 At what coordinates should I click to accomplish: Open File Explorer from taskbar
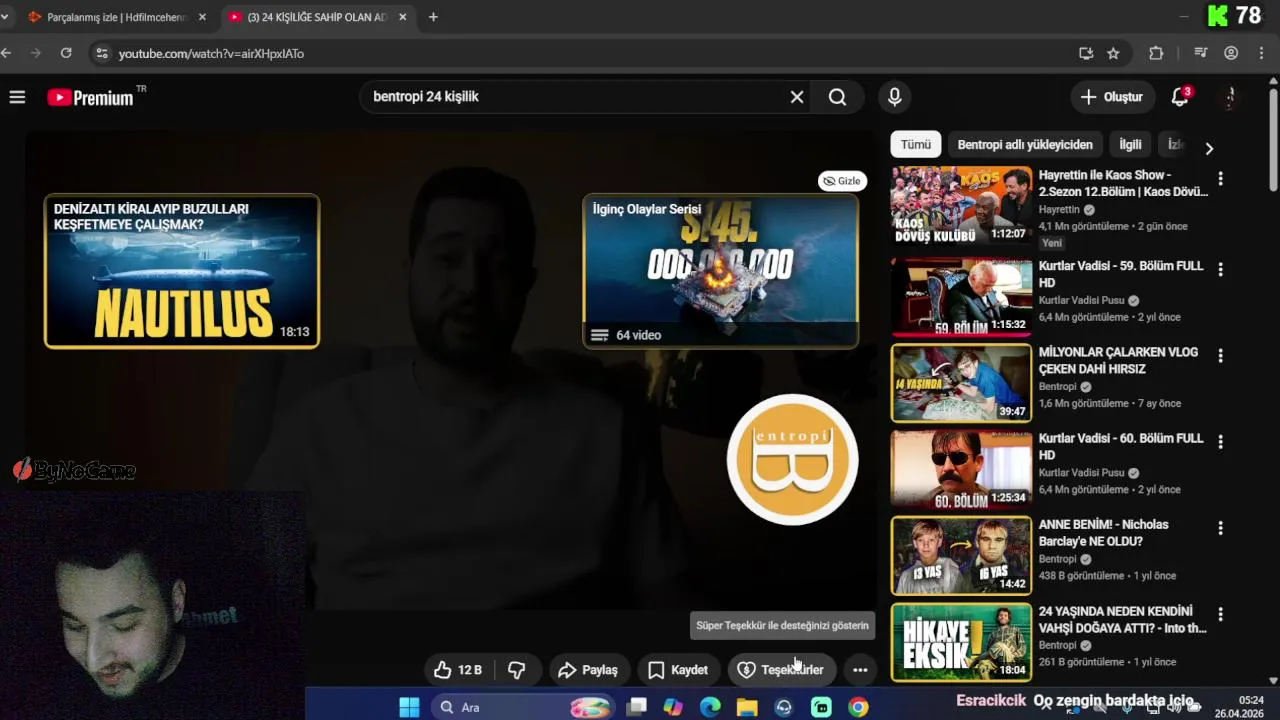tap(747, 707)
